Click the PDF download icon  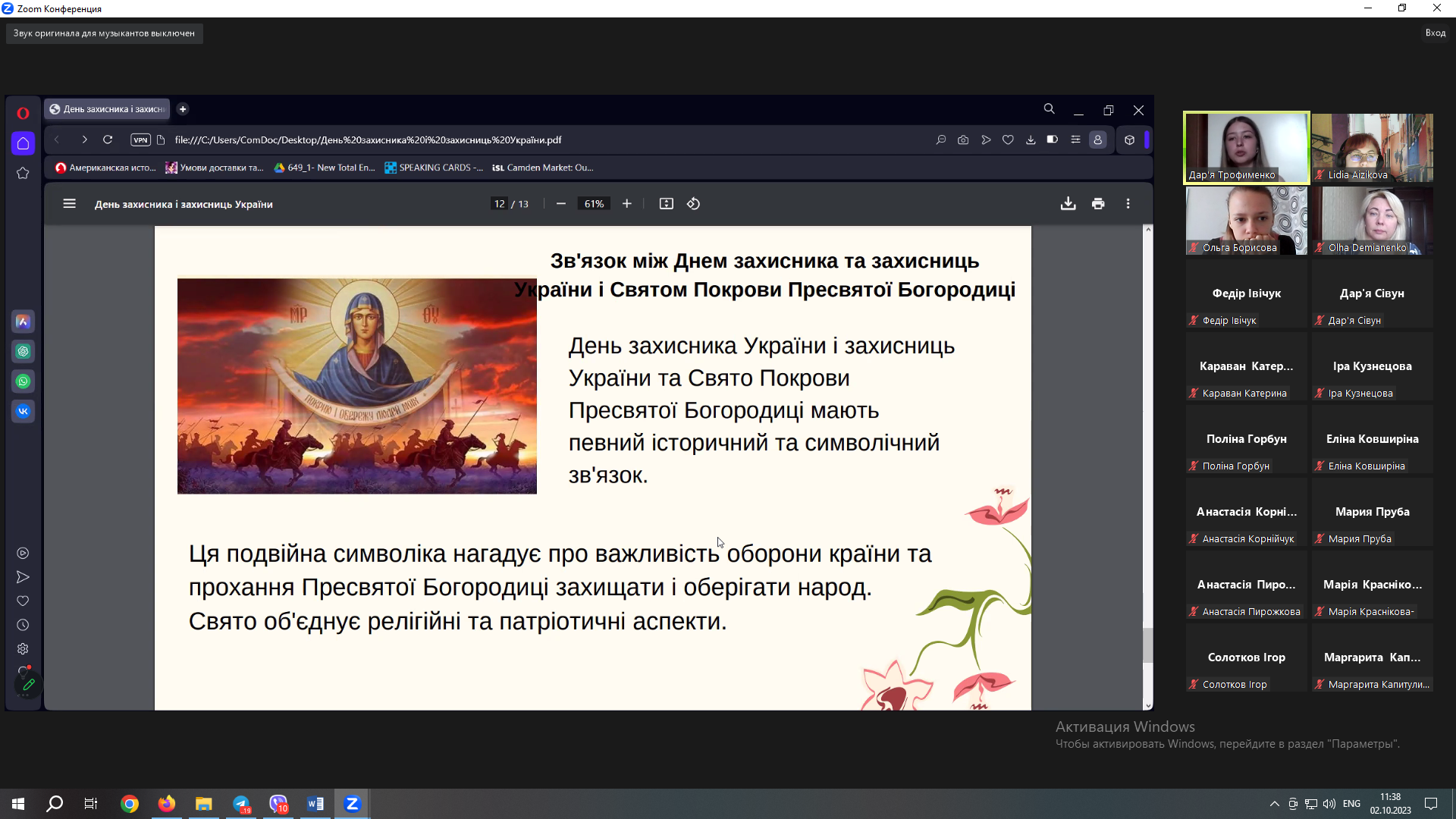(1068, 204)
